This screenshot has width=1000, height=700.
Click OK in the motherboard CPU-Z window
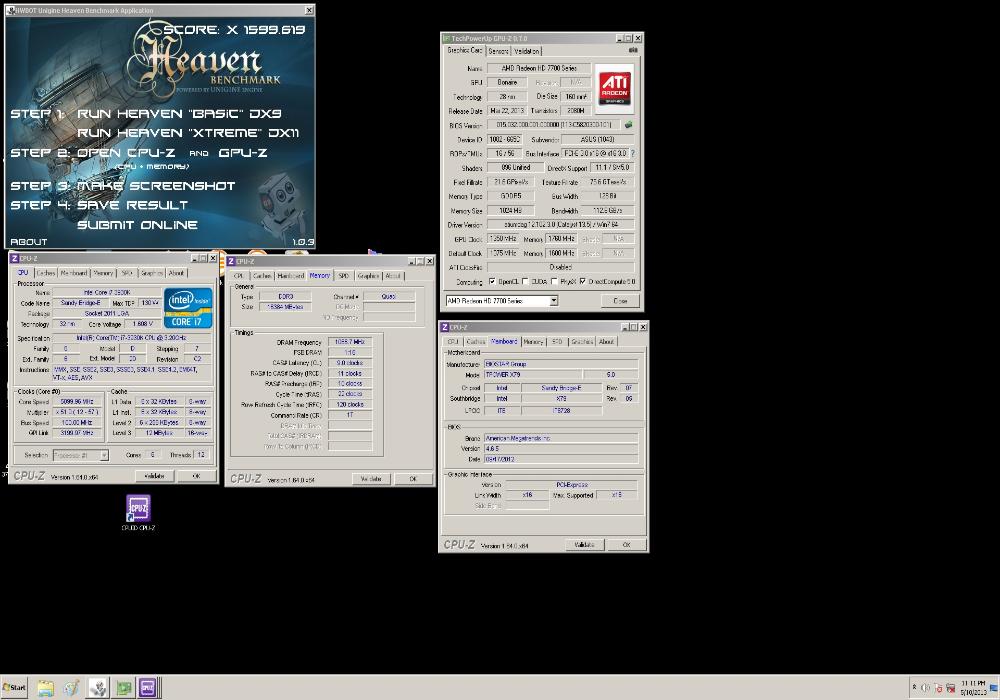[x=626, y=545]
